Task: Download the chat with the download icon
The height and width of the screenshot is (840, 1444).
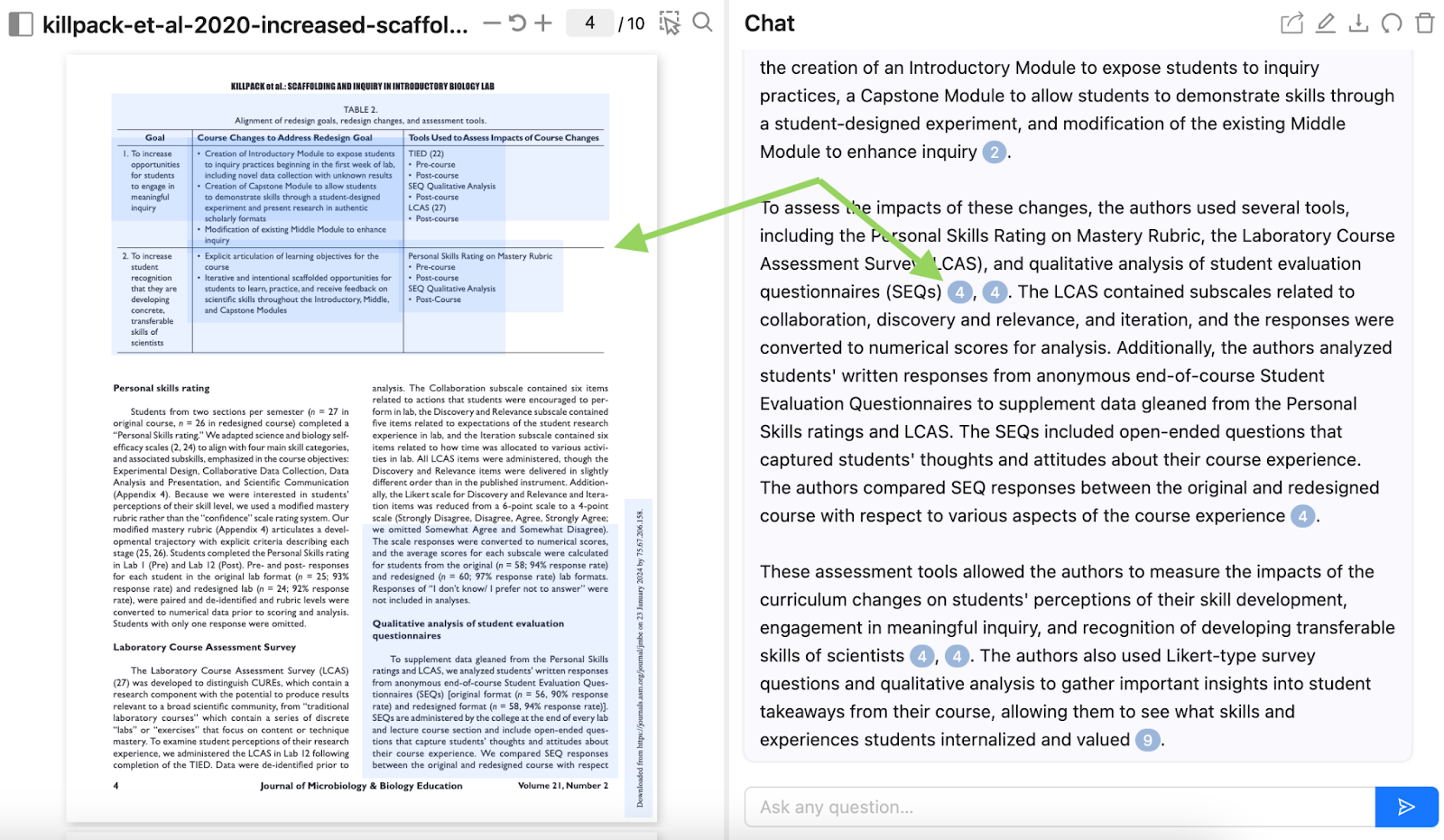Action: [1358, 23]
